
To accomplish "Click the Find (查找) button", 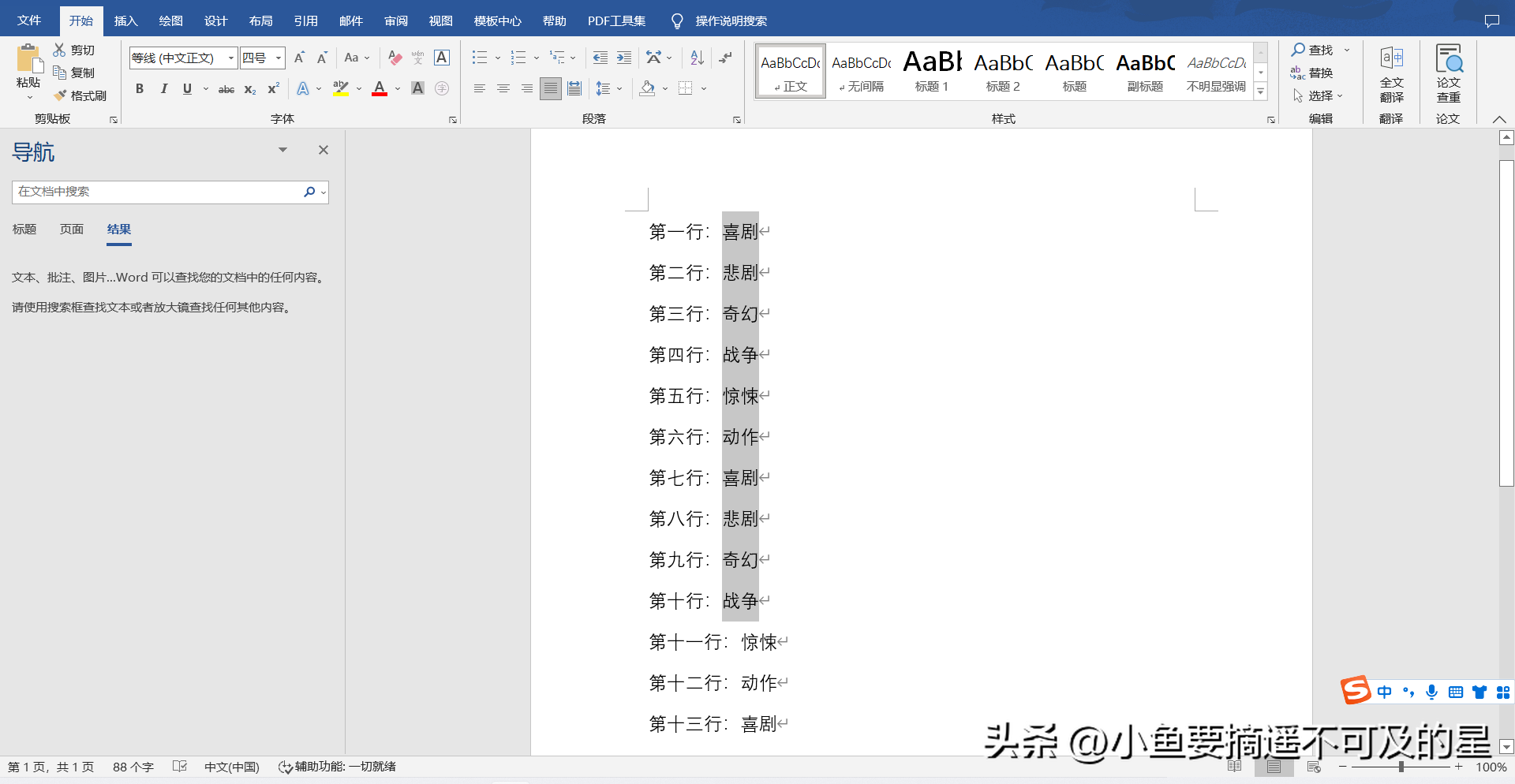I will coord(1313,50).
